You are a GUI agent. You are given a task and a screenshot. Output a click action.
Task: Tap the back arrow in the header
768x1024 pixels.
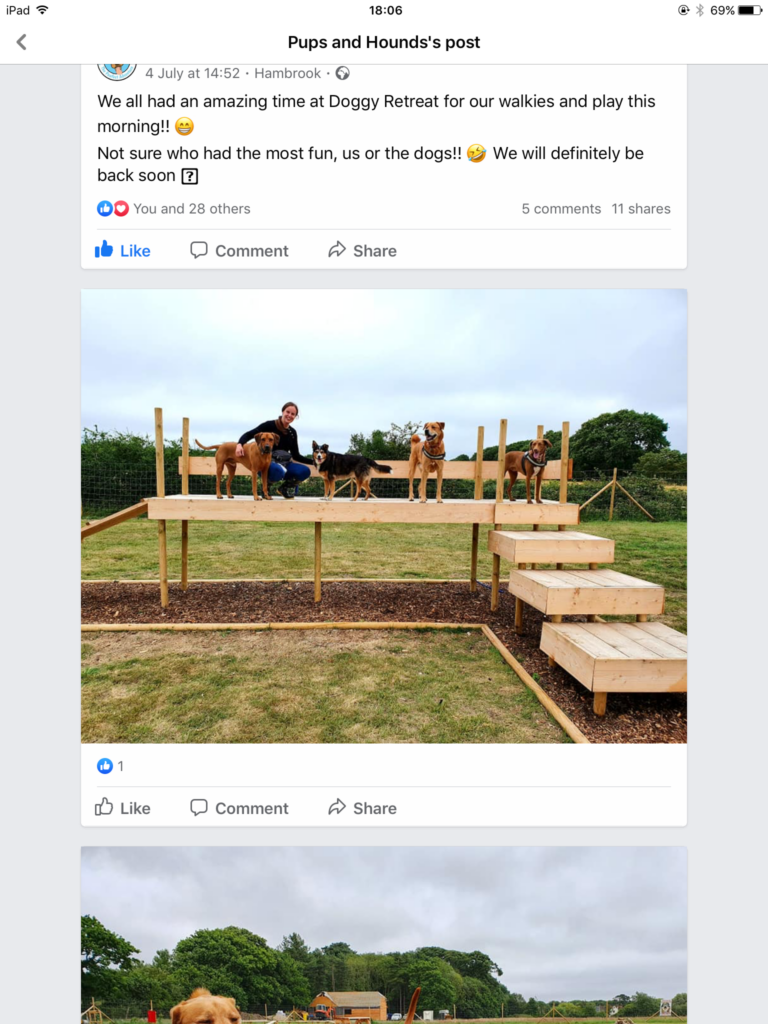click(21, 42)
